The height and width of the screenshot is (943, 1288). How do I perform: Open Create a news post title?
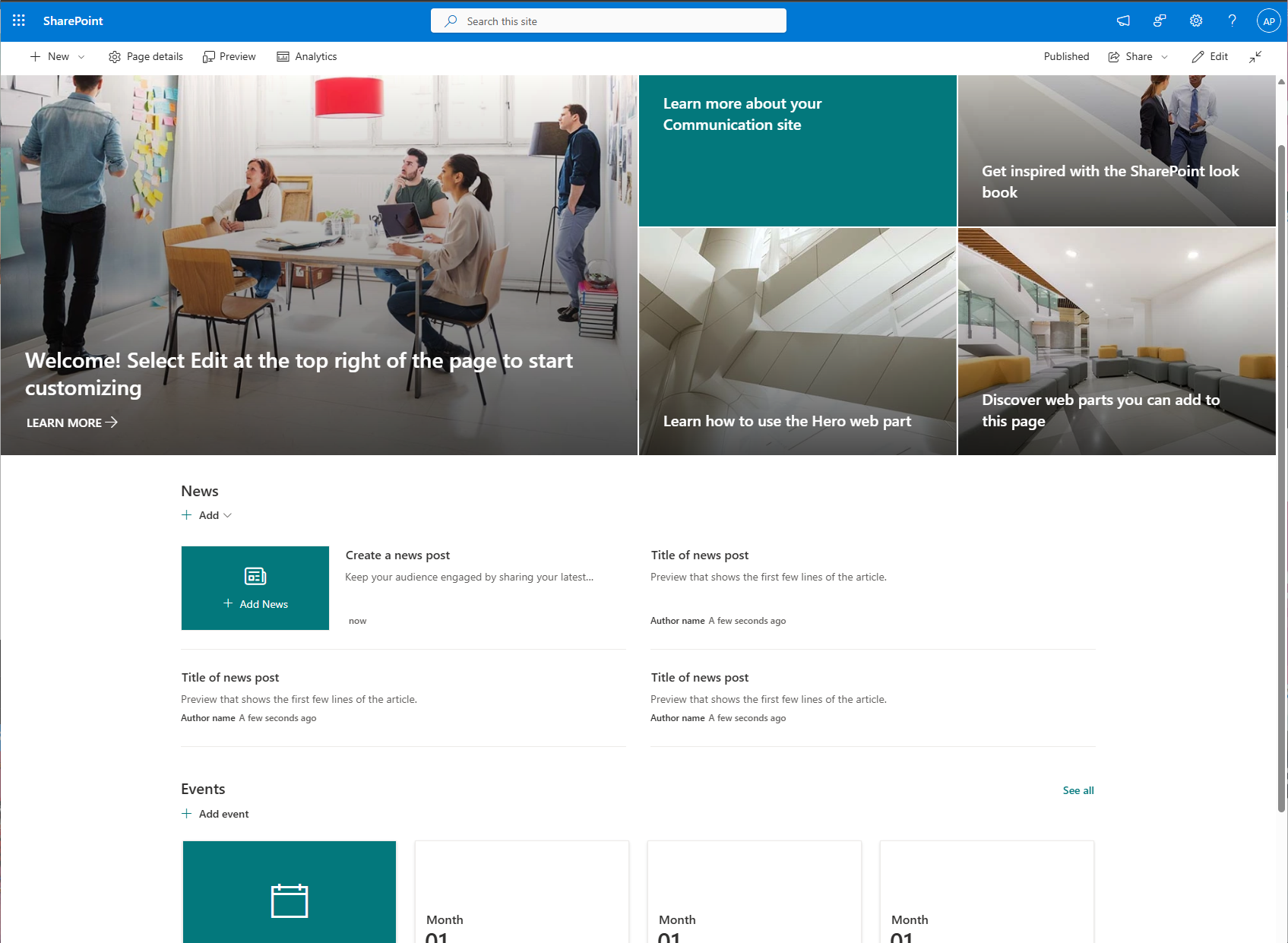pos(397,555)
